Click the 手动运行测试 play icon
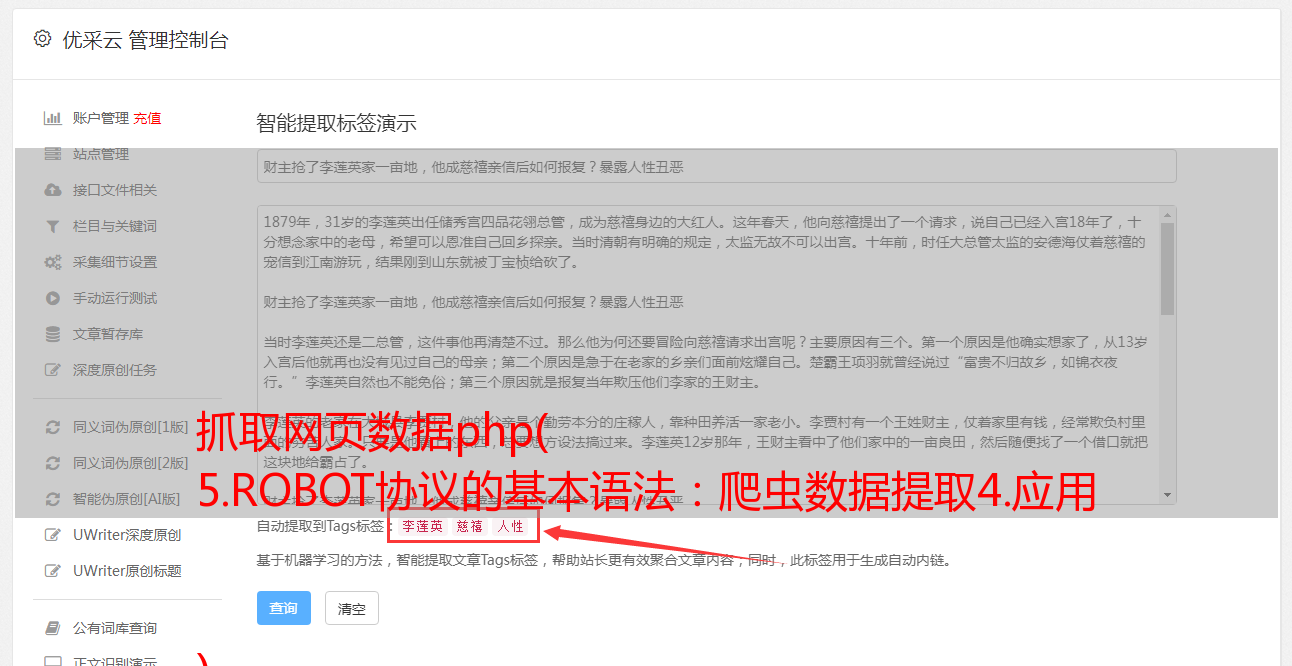The width and height of the screenshot is (1292, 666). point(53,298)
